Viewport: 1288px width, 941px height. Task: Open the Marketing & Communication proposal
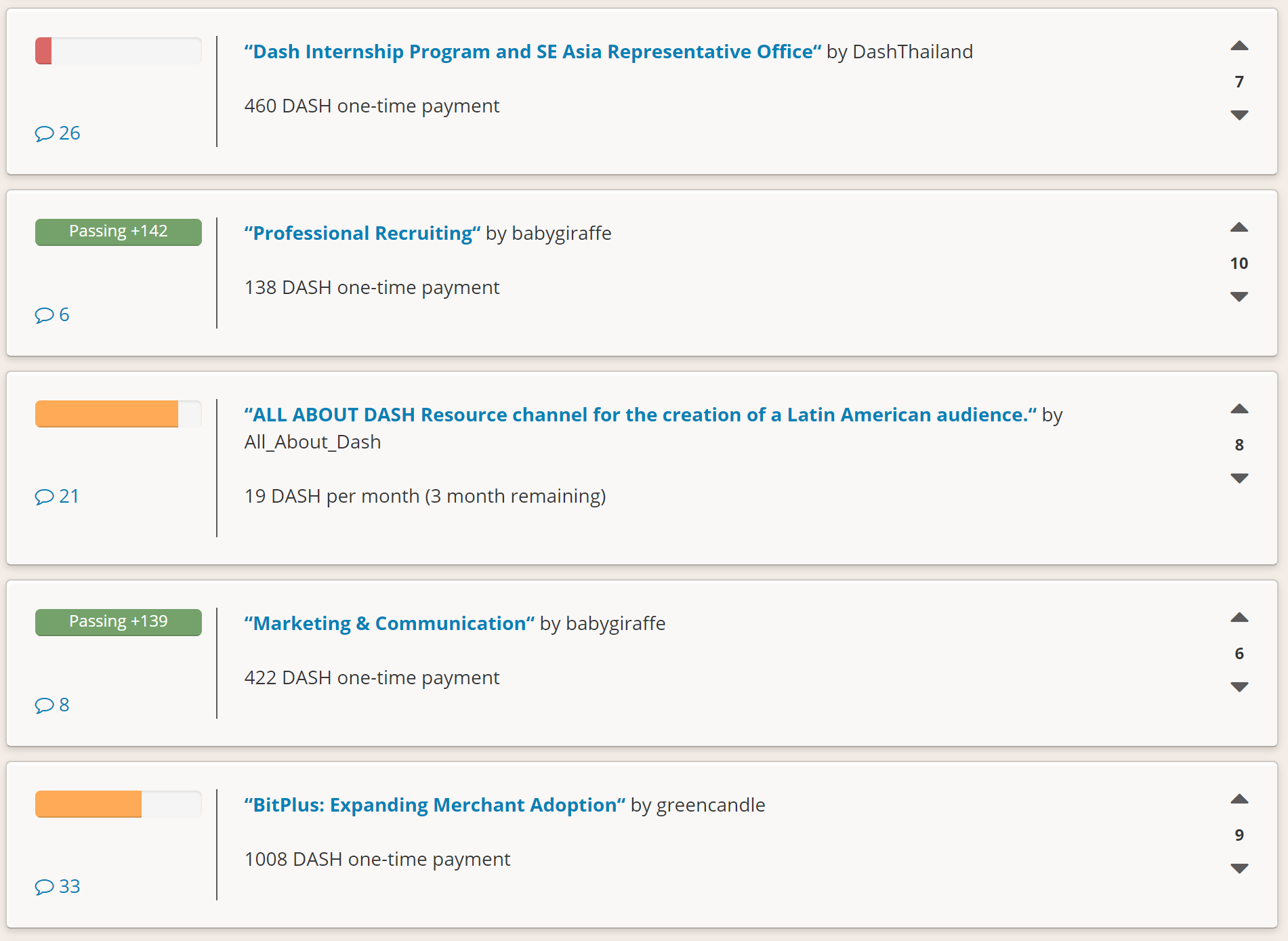[x=390, y=623]
